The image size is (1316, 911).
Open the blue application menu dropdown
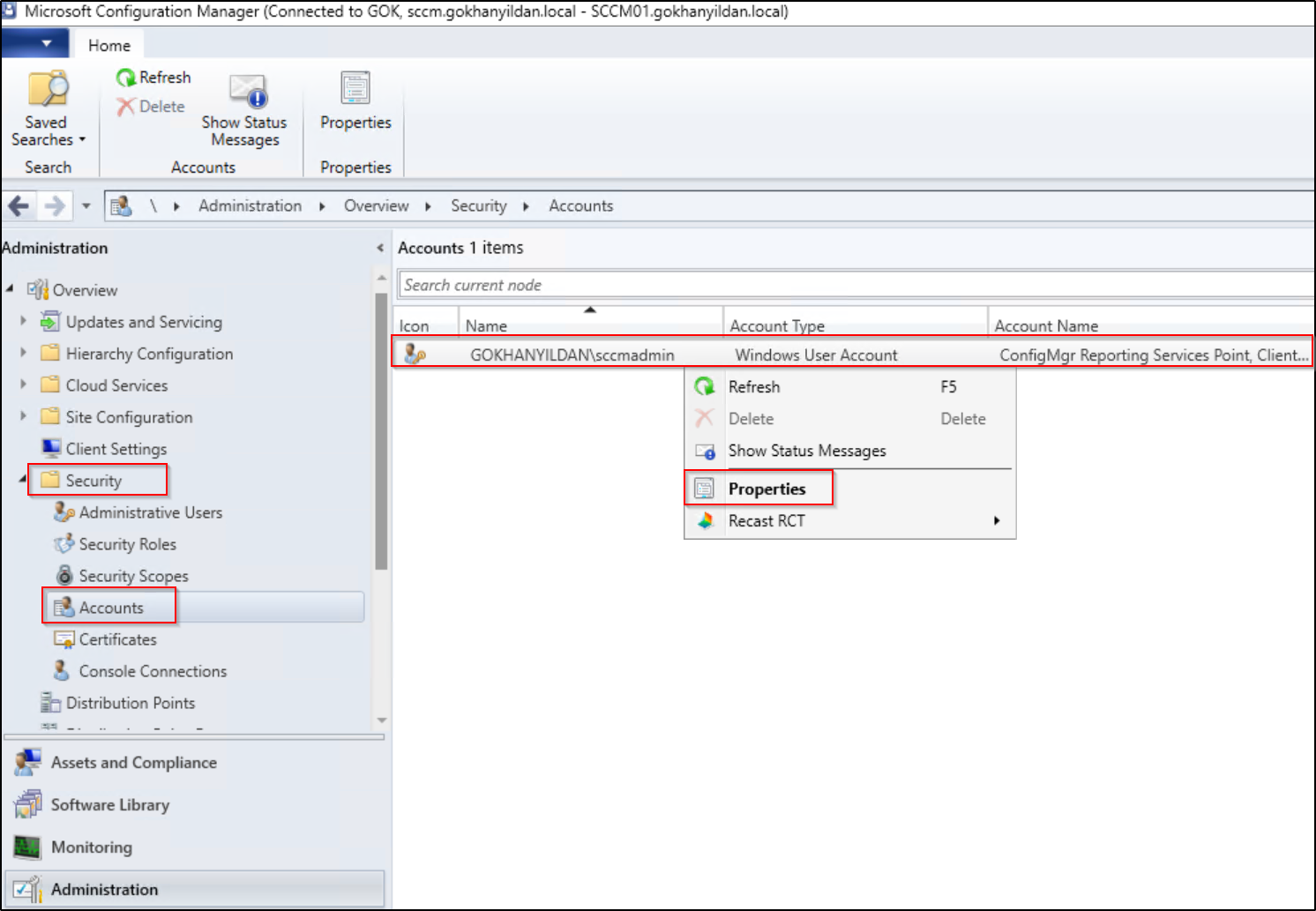[x=35, y=42]
